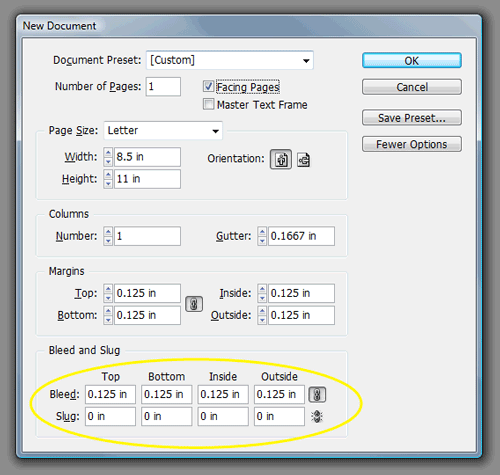Click the Cancel button
Screen dimensions: 500x475
tap(412, 87)
